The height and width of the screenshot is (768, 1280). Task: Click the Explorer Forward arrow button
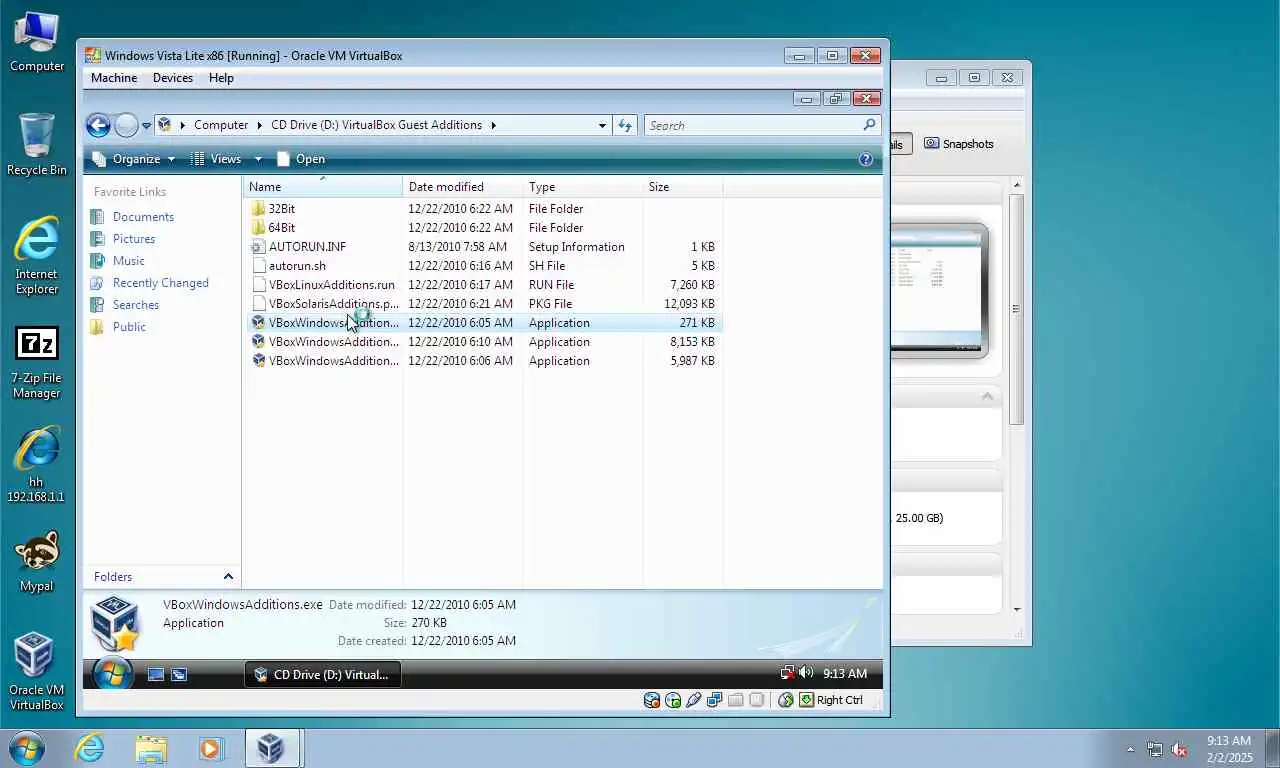(x=126, y=125)
